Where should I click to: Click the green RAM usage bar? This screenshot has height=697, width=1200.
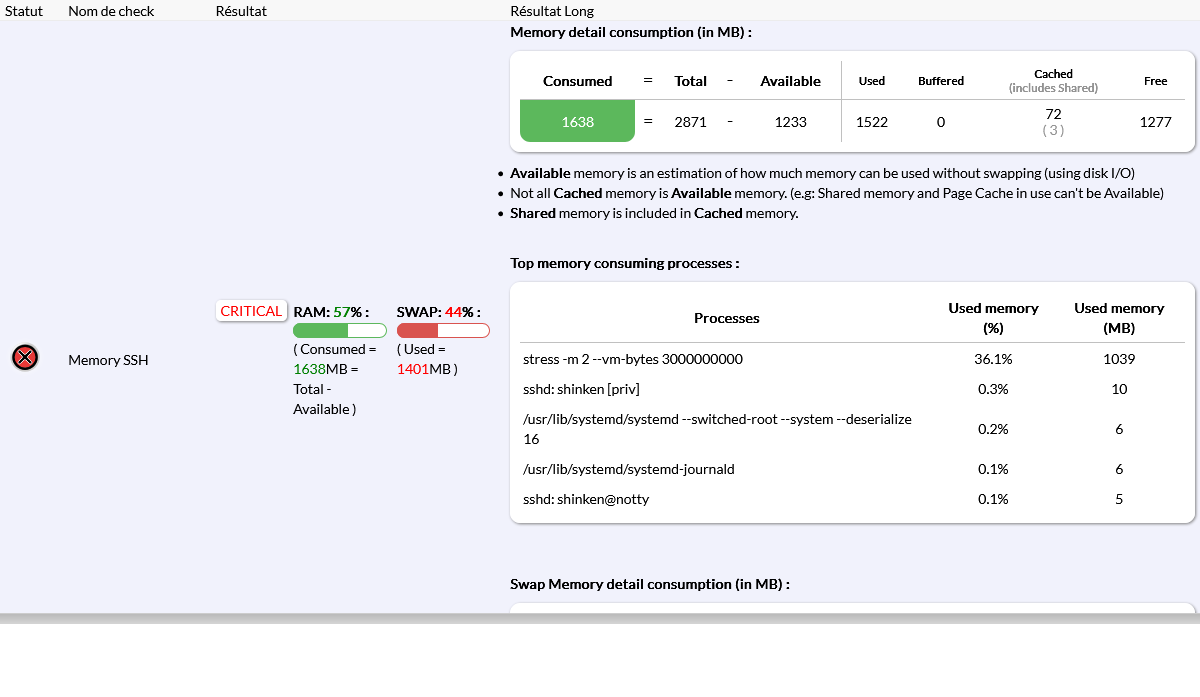pos(339,331)
